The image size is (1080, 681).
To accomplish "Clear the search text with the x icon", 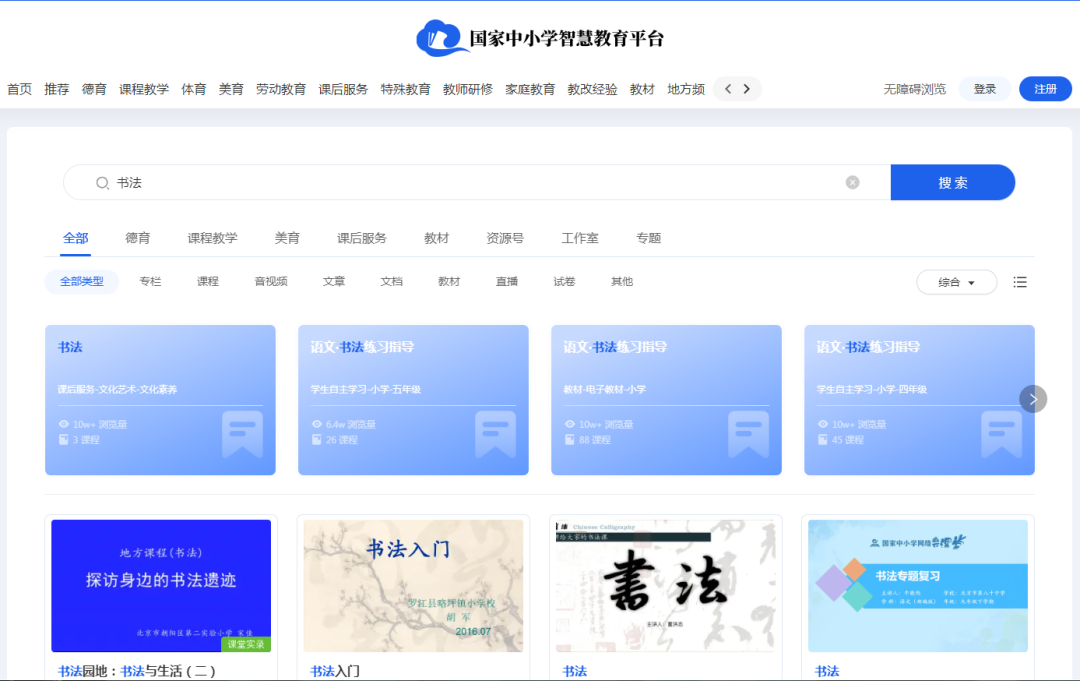I will click(853, 182).
